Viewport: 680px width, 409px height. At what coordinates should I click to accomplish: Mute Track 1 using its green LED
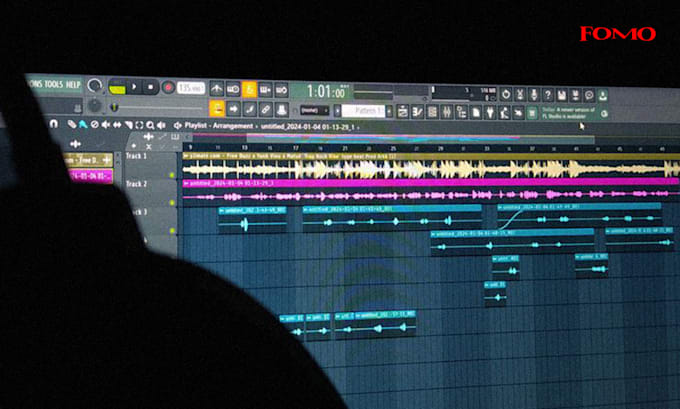click(x=172, y=175)
